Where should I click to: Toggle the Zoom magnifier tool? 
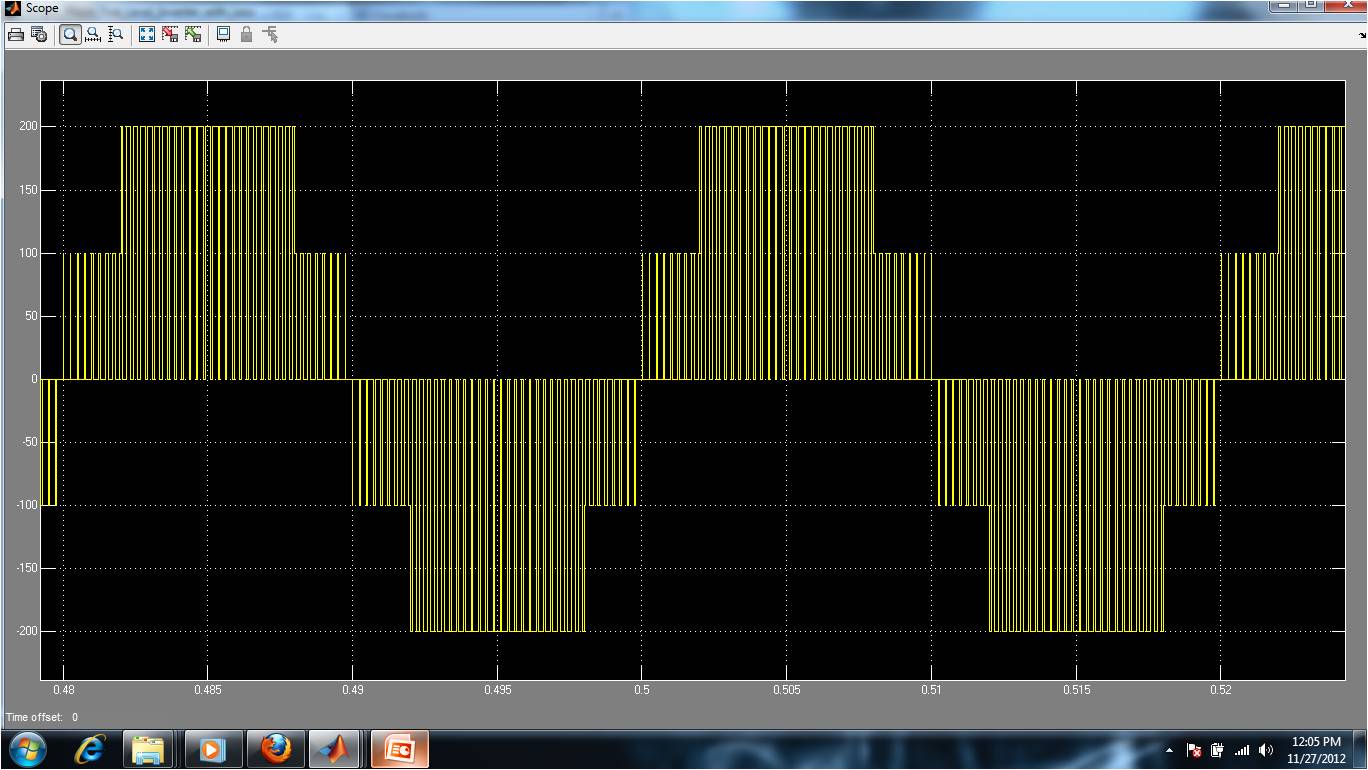pyautogui.click(x=70, y=34)
